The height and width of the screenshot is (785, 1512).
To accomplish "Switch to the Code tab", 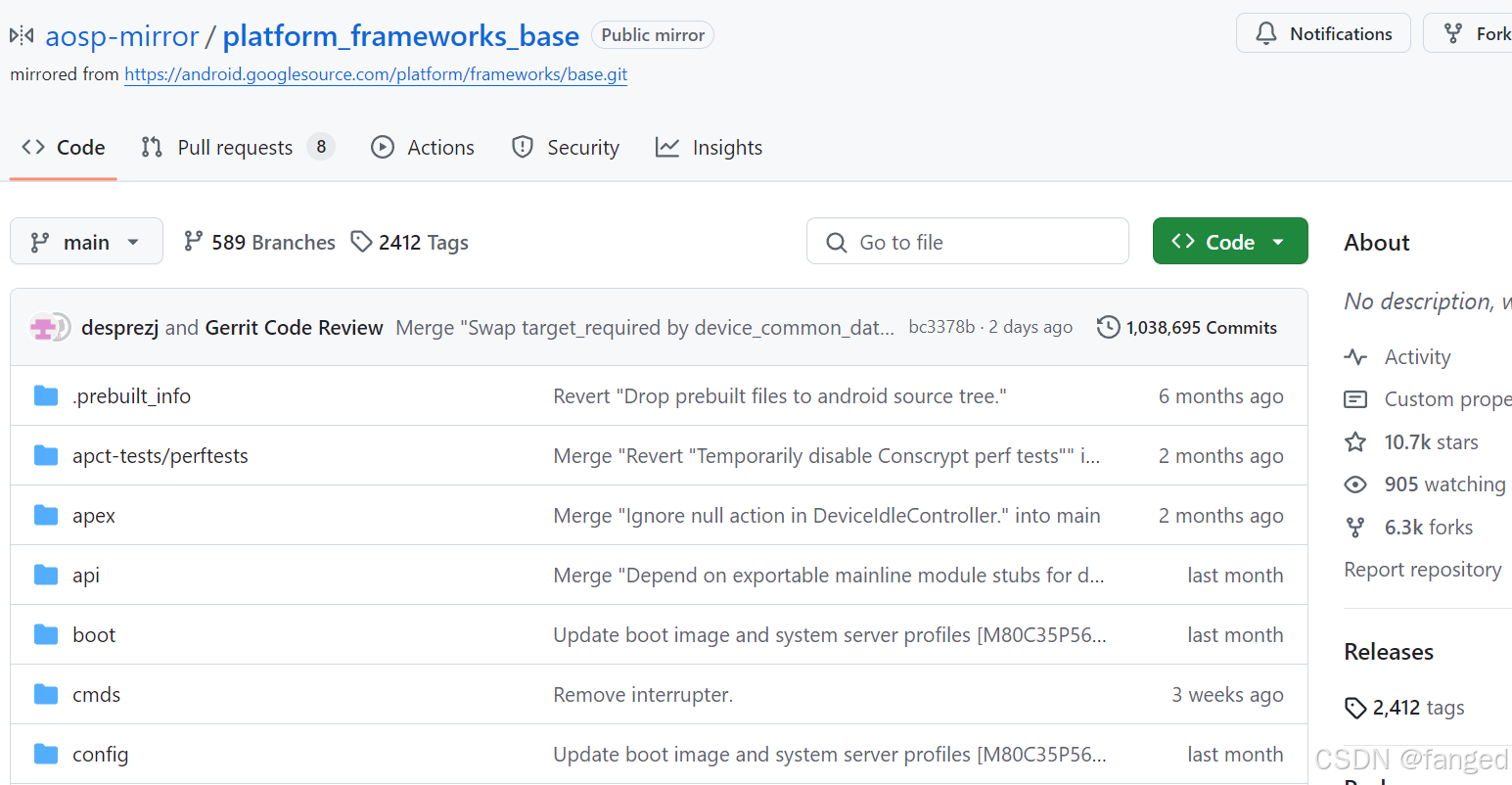I will [x=64, y=148].
